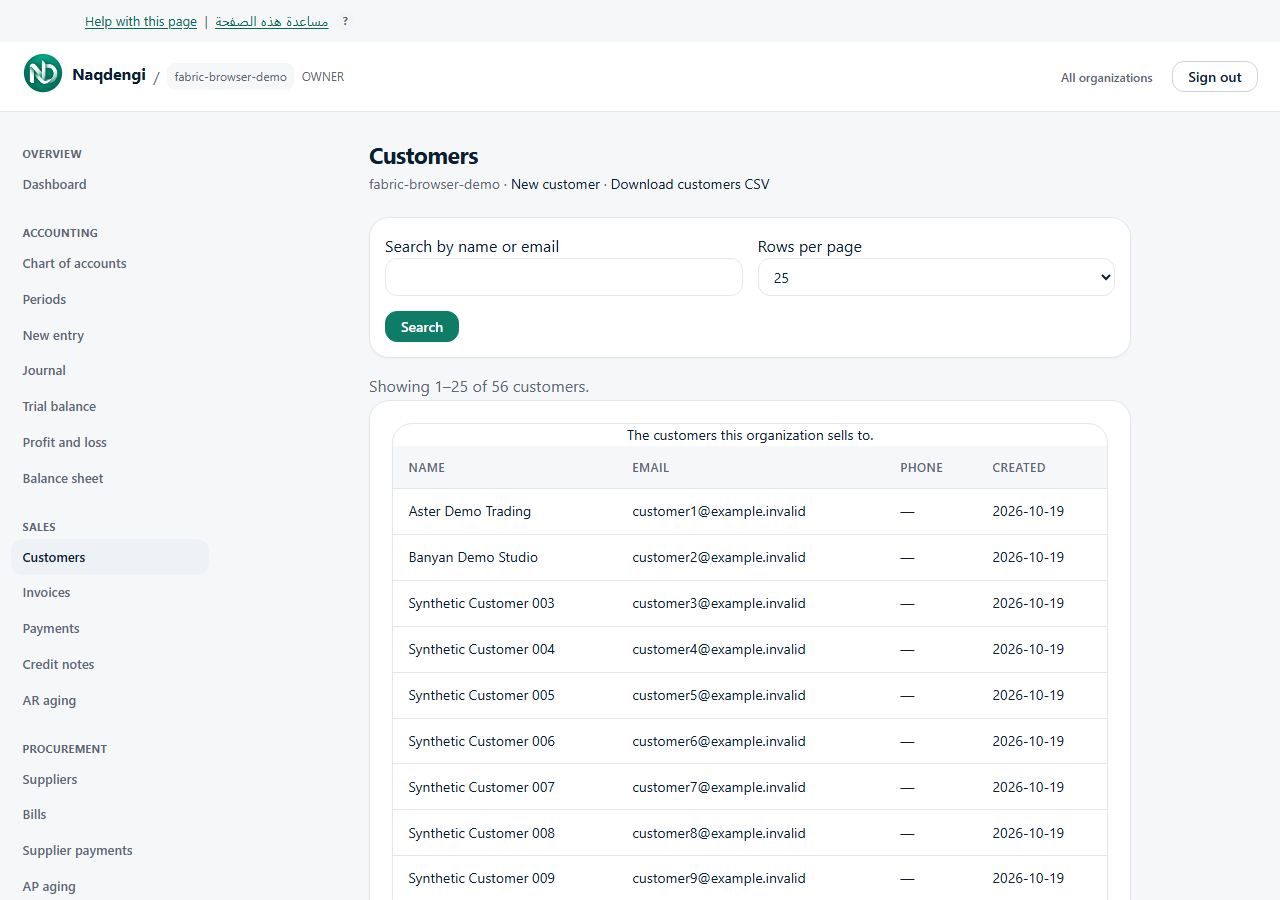Screen dimensions: 1280x900
Task: Open the All organizations link
Action: point(1107,78)
